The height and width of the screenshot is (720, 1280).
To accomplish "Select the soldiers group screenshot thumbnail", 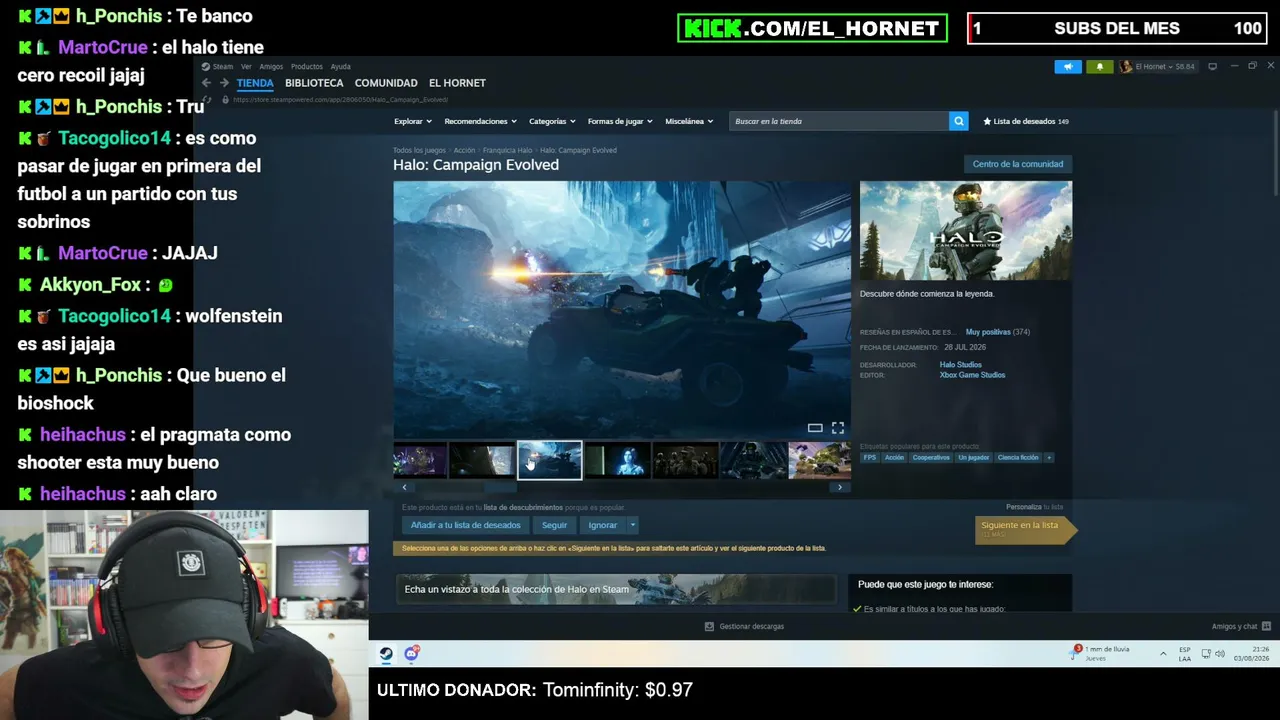I will pos(685,461).
